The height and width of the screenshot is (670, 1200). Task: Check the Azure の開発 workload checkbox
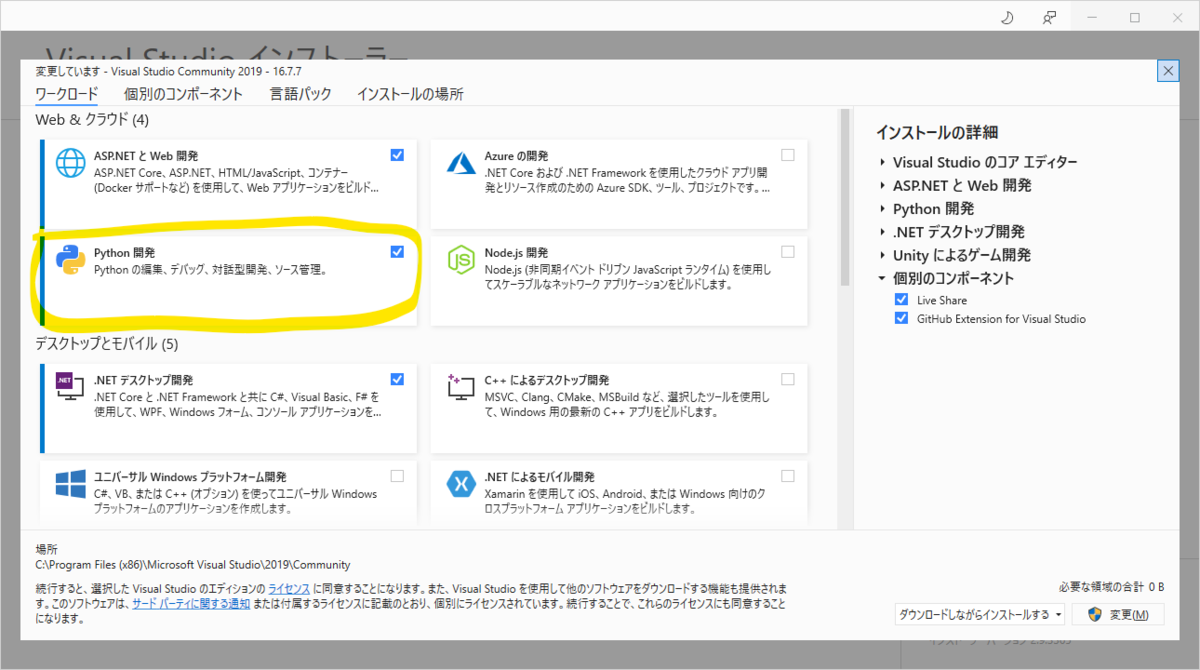788,155
